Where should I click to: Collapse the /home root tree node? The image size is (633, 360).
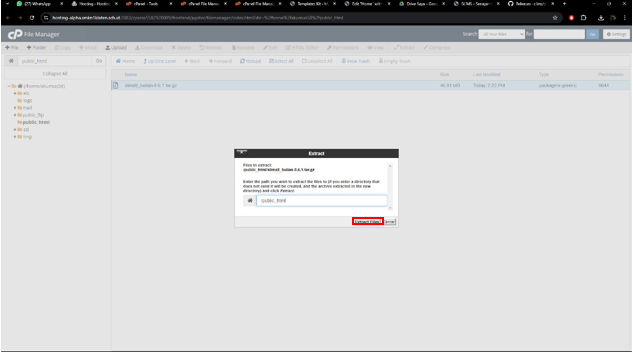point(9,86)
